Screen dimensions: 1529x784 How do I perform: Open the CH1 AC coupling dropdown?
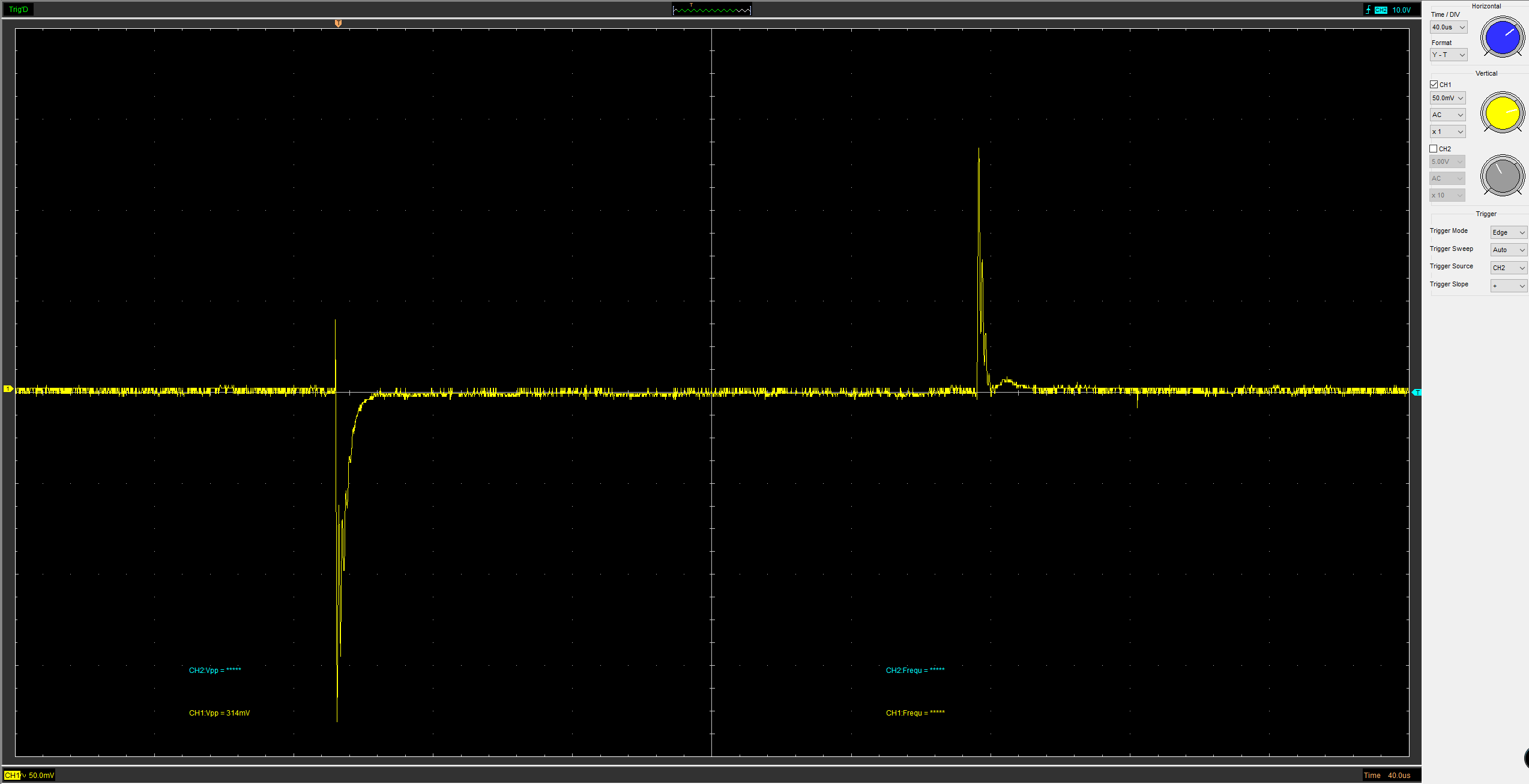click(x=1447, y=115)
